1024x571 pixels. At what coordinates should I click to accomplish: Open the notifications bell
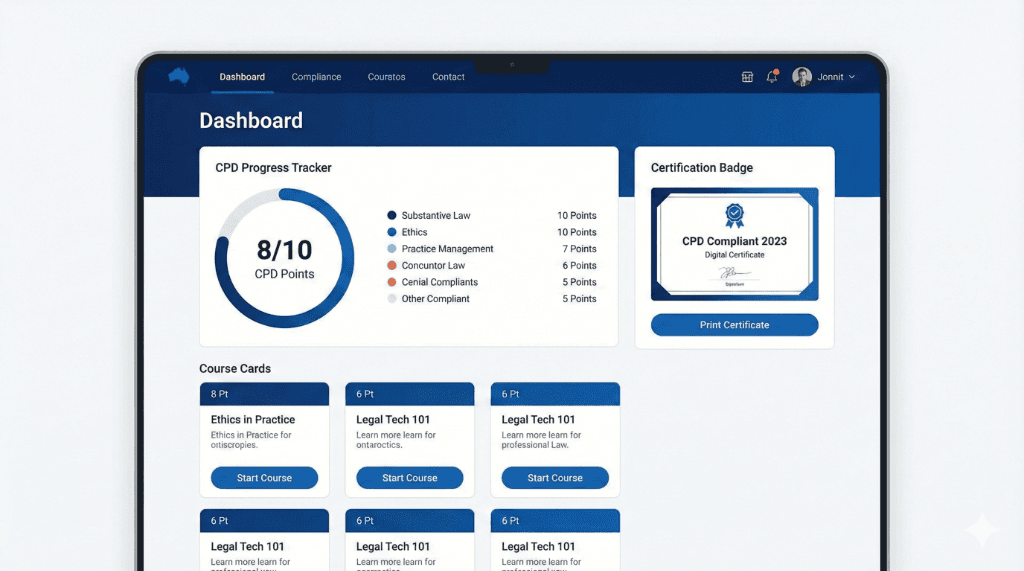coord(772,77)
